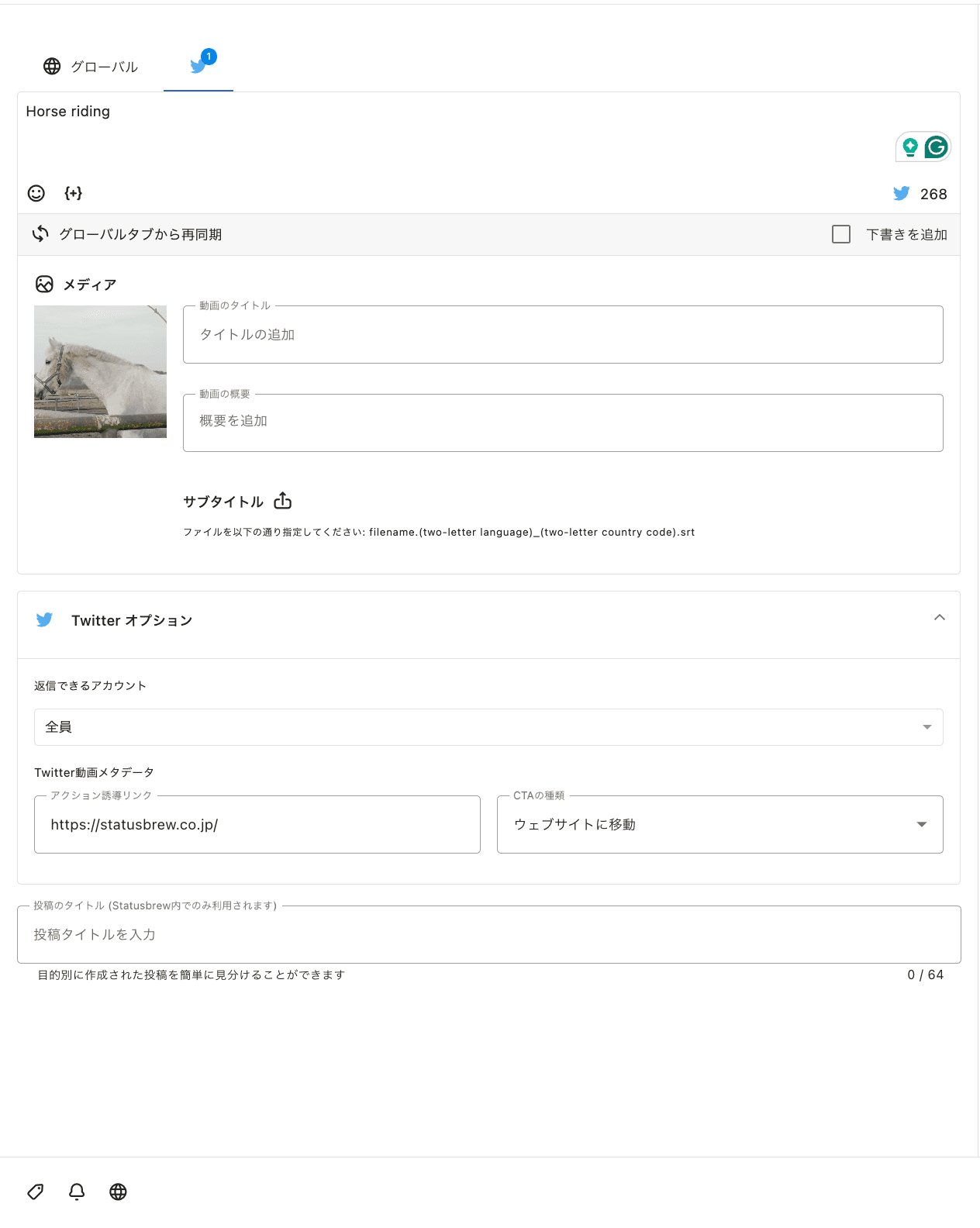The height and width of the screenshot is (1228, 980).
Task: Click the media image icon
Action: 44,285
